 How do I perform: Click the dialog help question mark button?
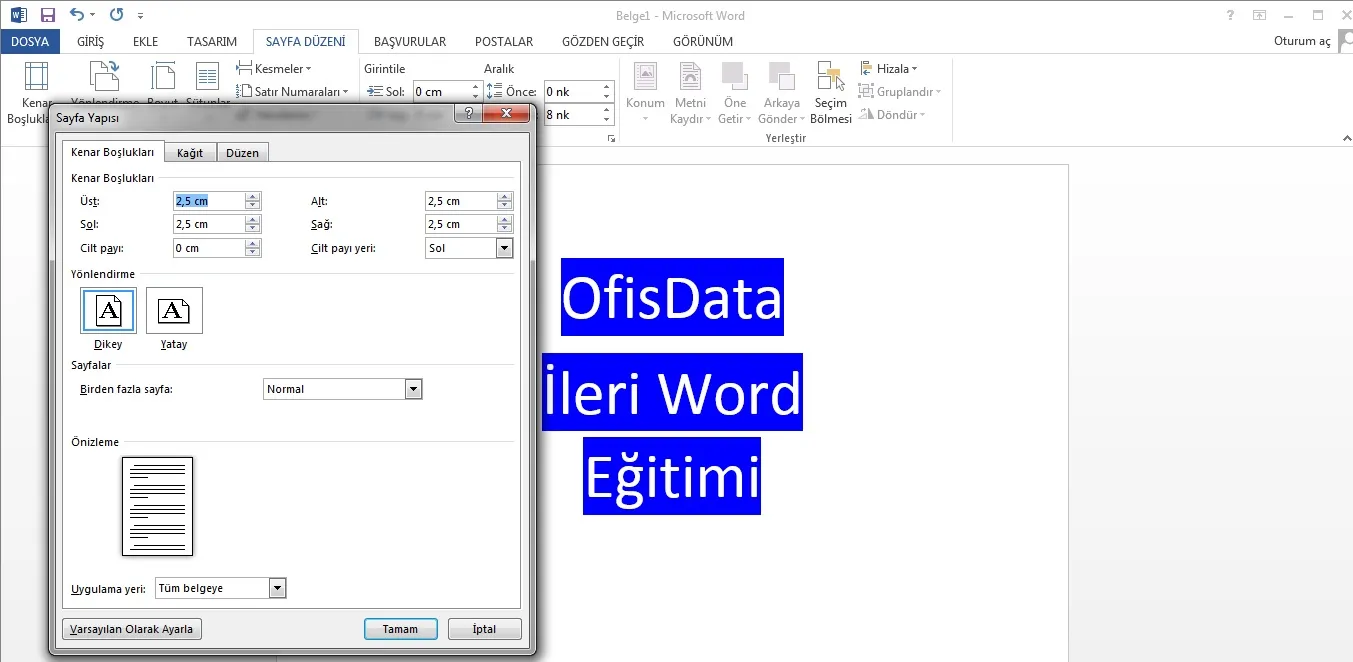coord(468,115)
